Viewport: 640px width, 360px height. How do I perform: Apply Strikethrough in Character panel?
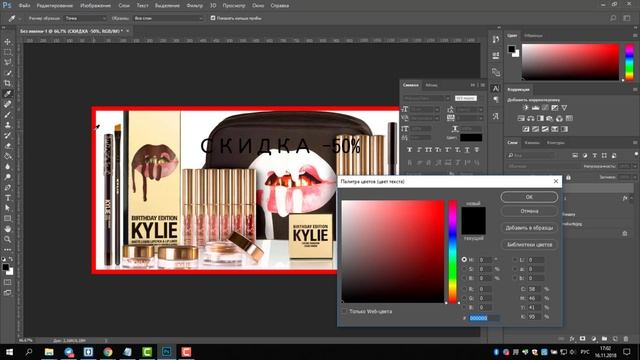coord(477,150)
